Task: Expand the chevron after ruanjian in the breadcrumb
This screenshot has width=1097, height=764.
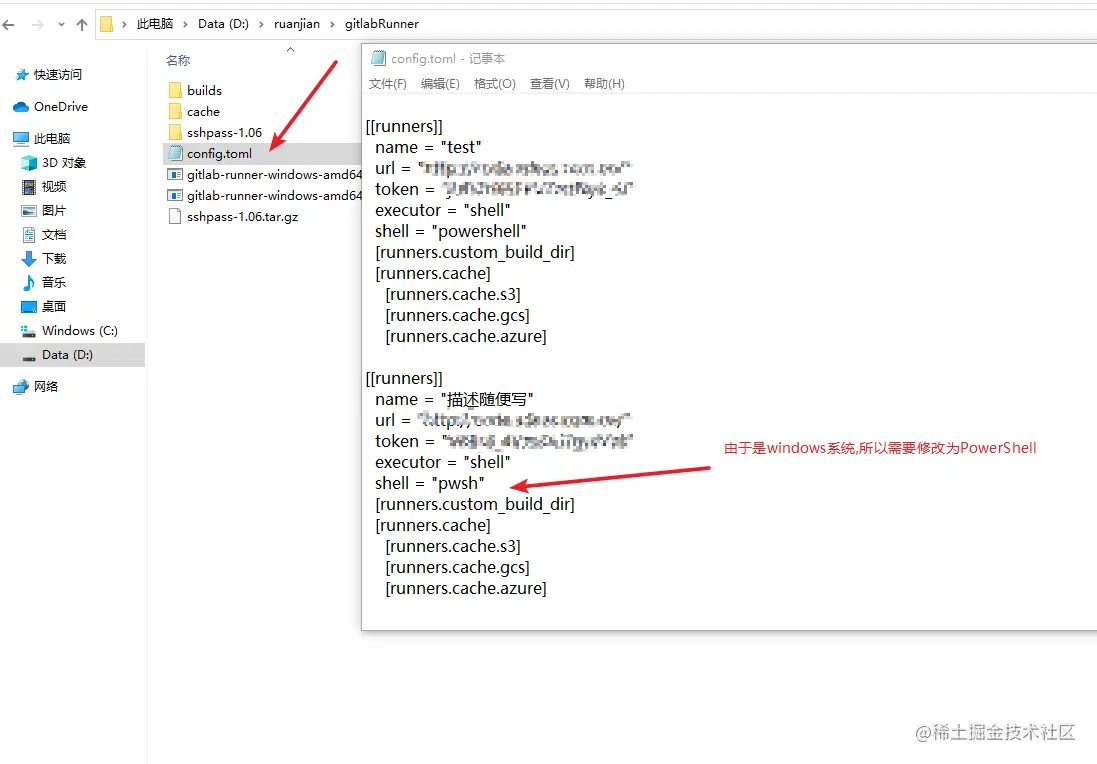Action: (x=332, y=24)
